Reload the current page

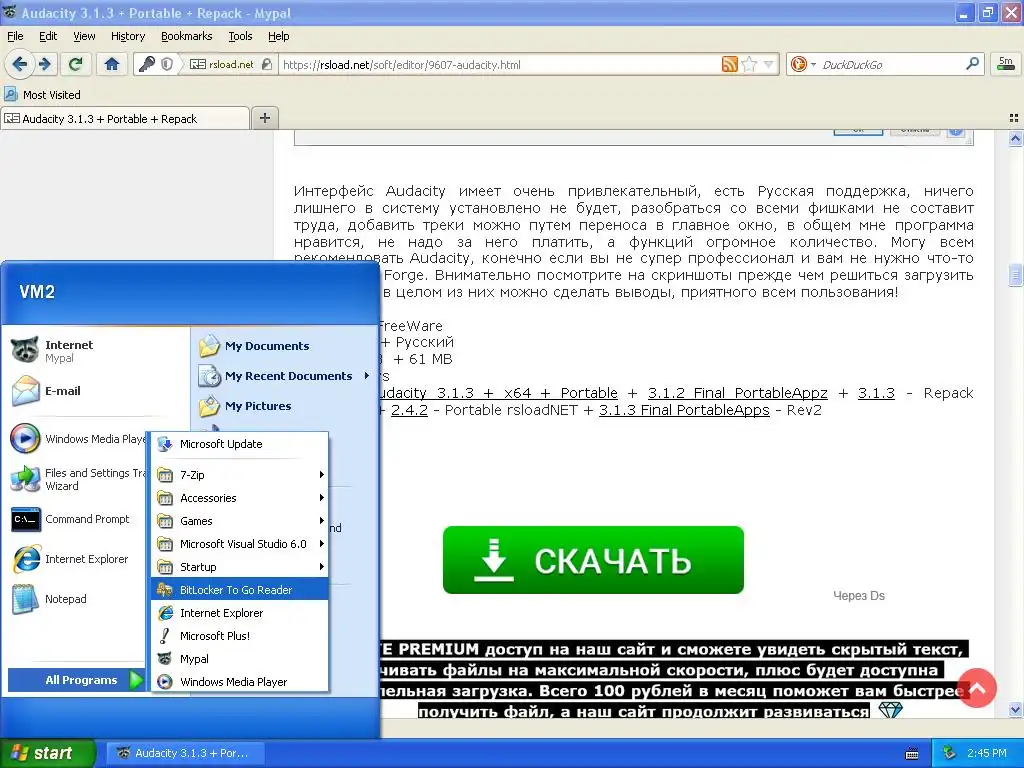[75, 64]
